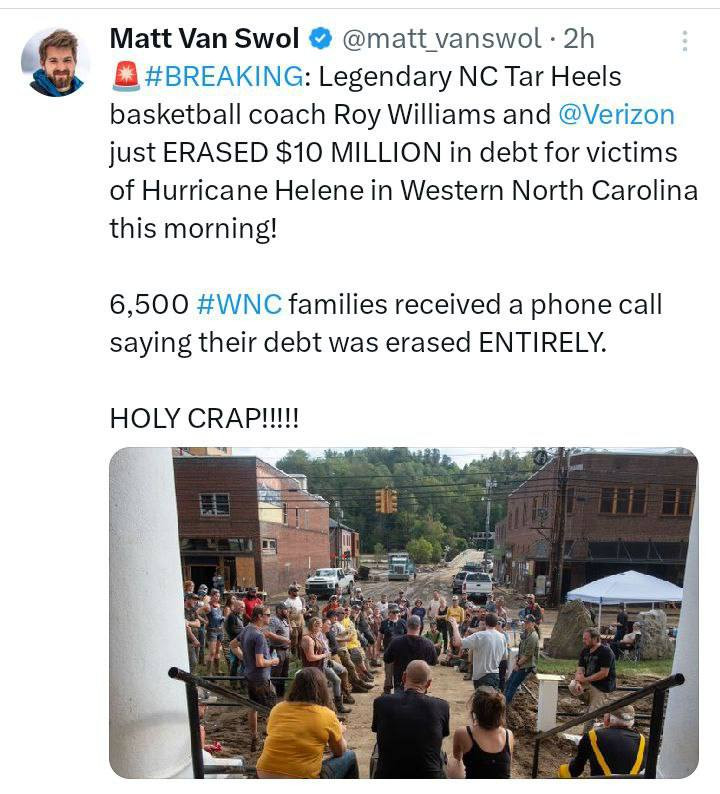The height and width of the screenshot is (794, 720).
Task: Open the attached photo at the crowd center
Action: click(404, 613)
